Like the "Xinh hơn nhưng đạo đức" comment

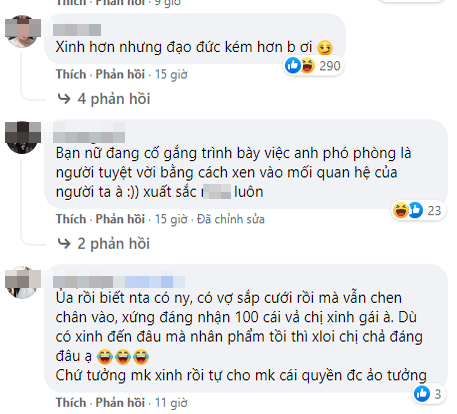click(x=71, y=74)
